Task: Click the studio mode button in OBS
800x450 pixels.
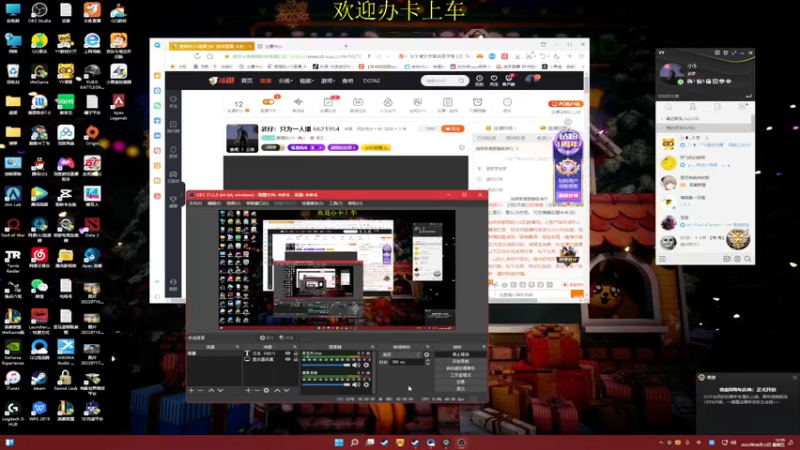Action: click(461, 375)
